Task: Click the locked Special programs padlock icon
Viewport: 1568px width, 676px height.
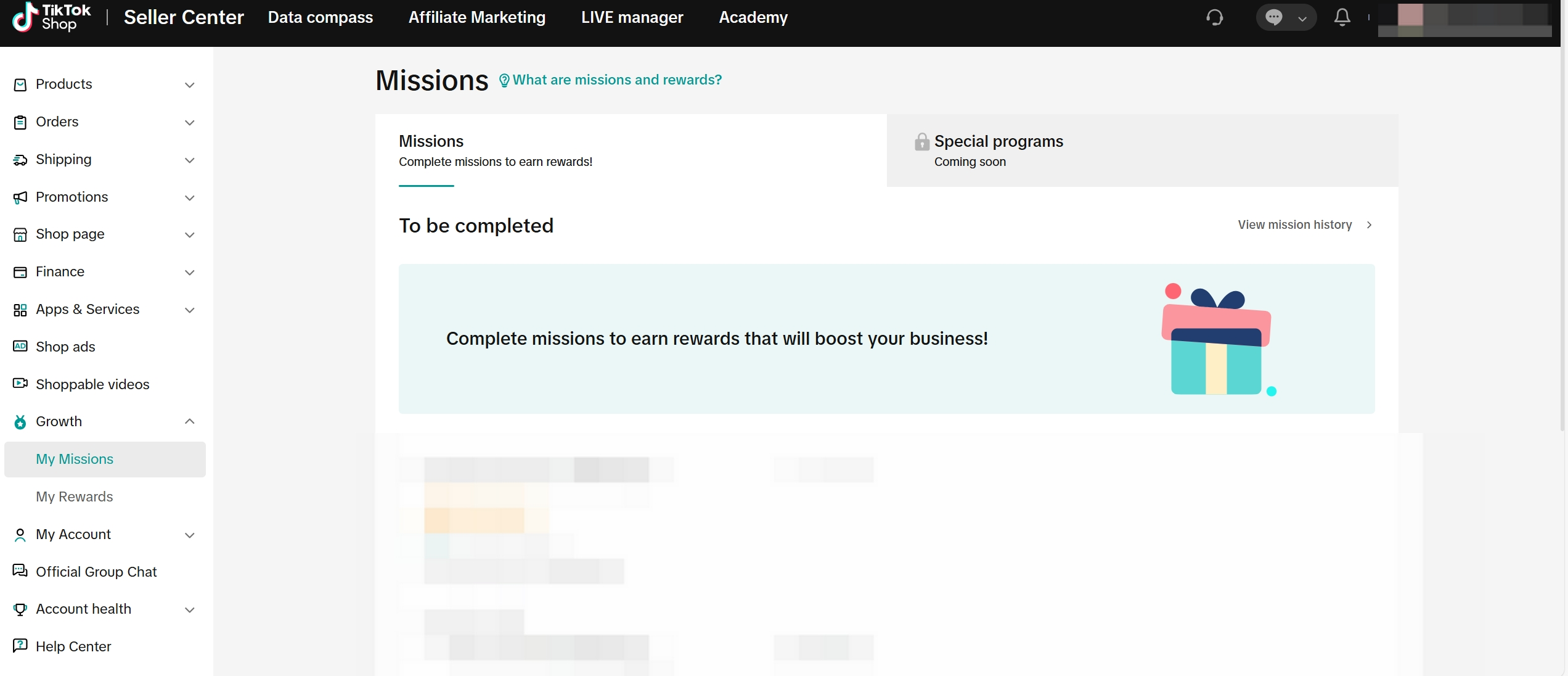Action: [x=921, y=142]
